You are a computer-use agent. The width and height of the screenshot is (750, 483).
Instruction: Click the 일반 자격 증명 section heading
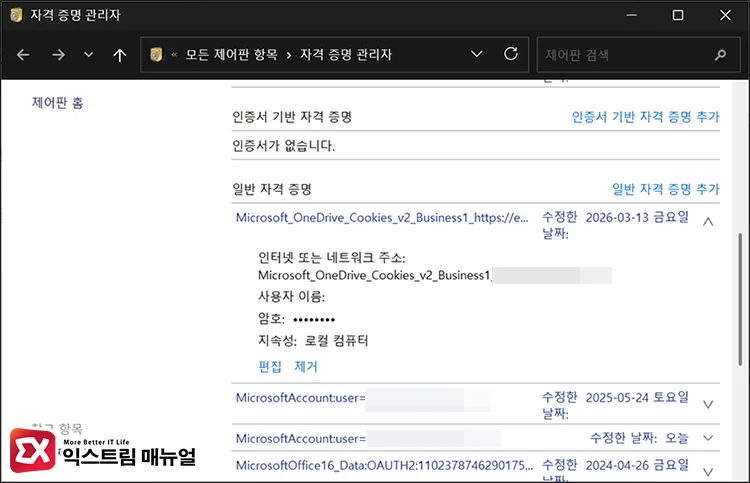[272, 189]
